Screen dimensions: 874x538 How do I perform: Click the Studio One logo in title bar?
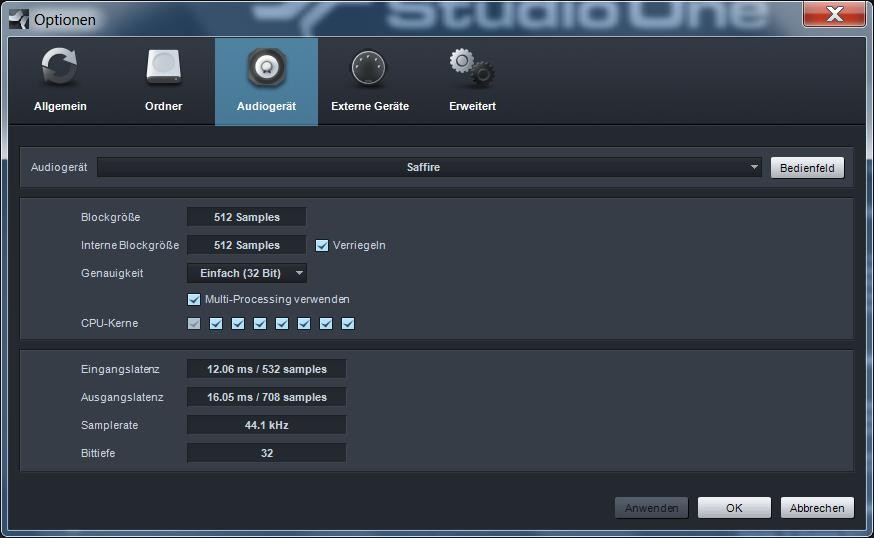tap(19, 20)
